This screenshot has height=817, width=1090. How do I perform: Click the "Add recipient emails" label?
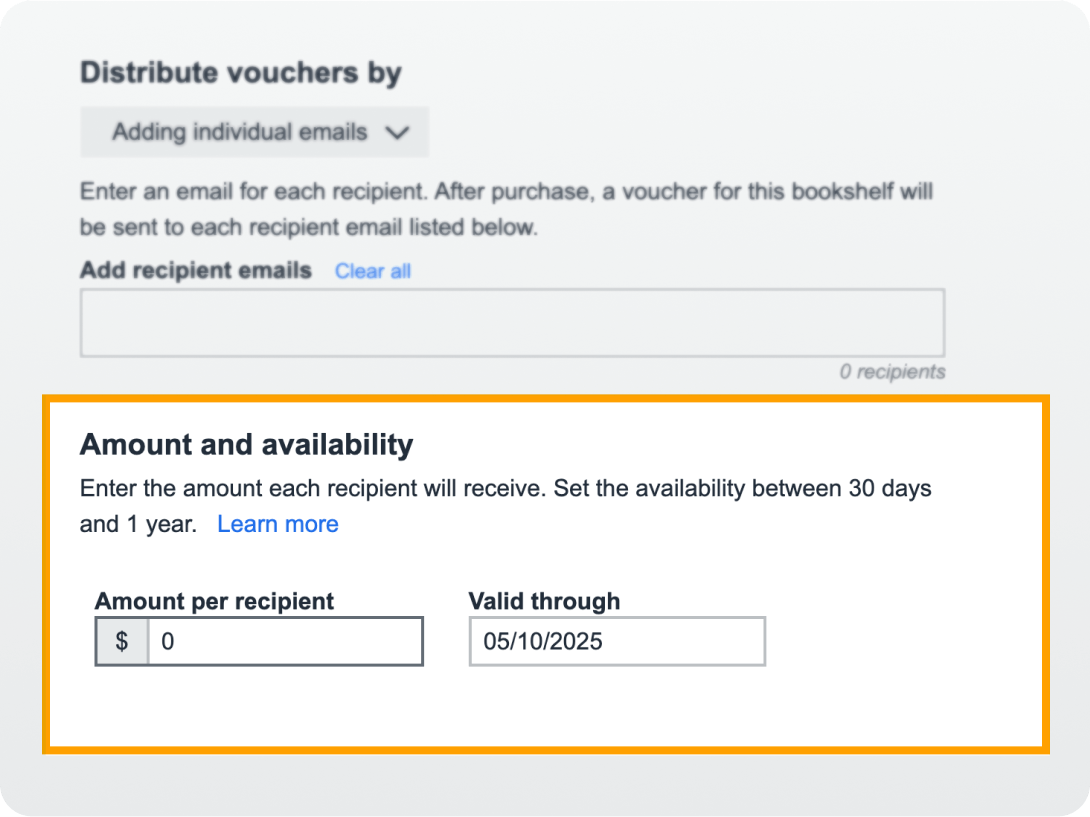196,271
